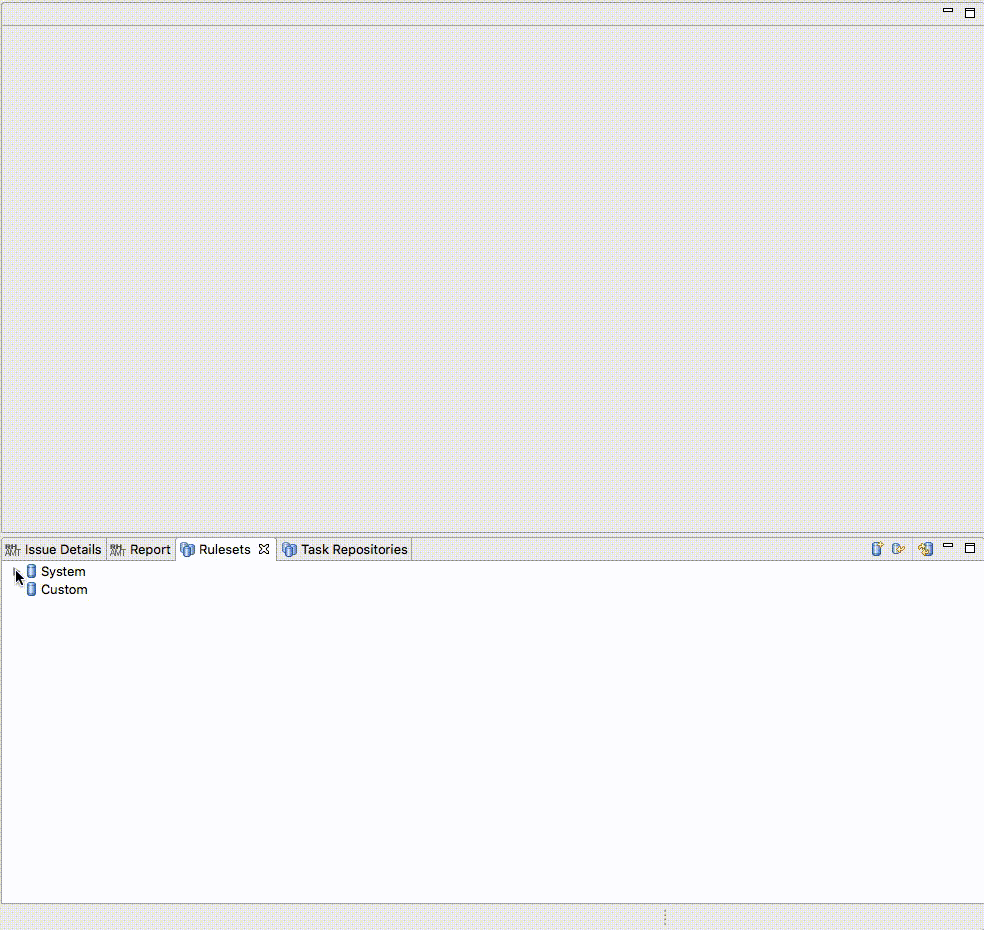
Task: Minimize the Rulesets bottom panel
Action: 948,547
